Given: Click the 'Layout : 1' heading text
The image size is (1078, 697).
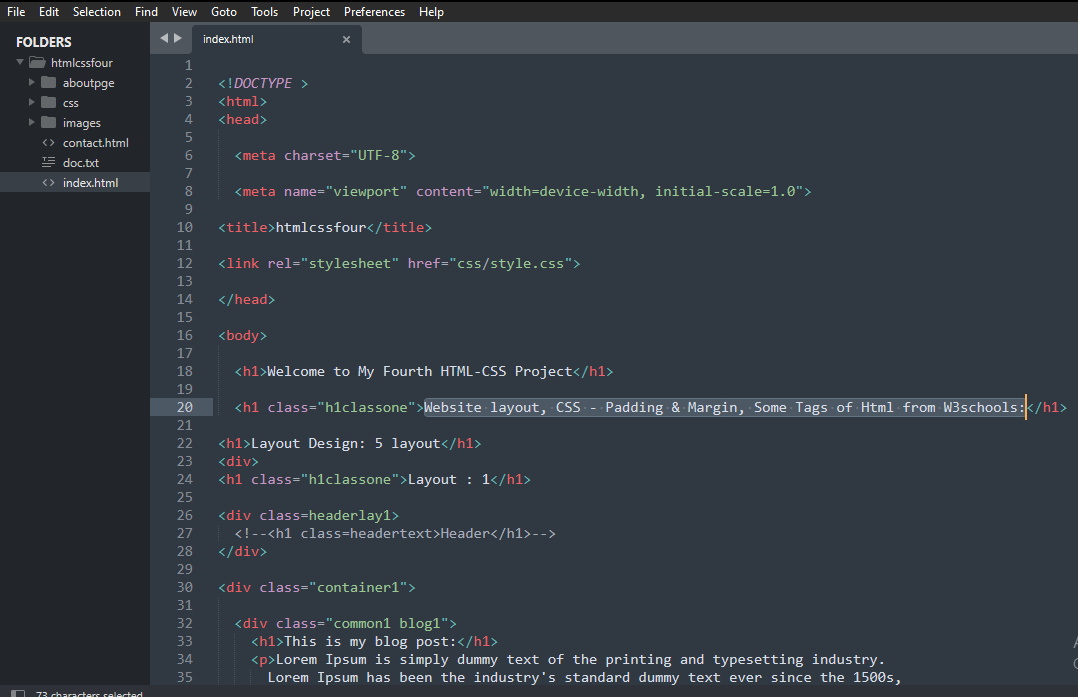Looking at the screenshot, I should click(x=449, y=479).
